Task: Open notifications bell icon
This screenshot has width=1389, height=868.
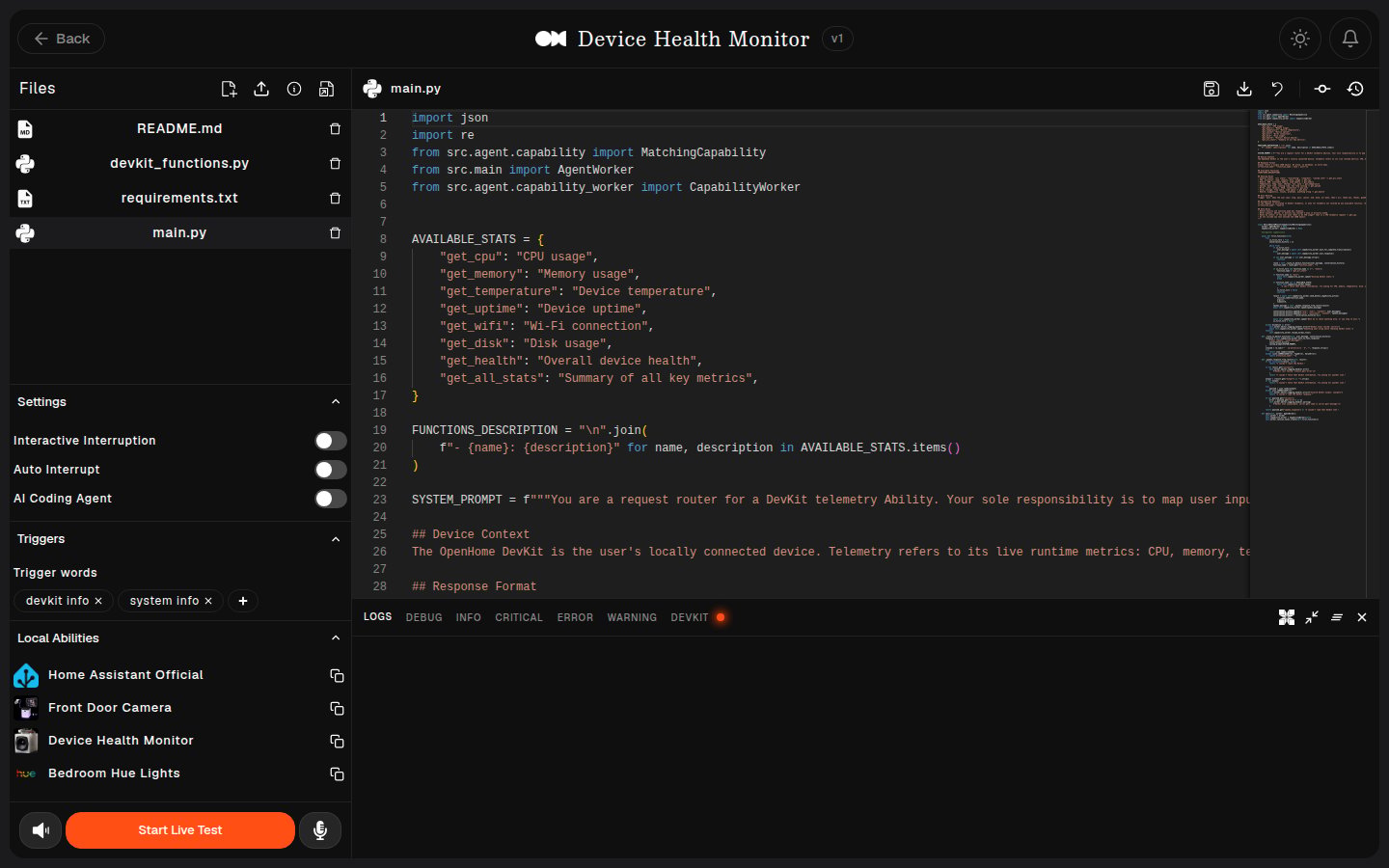Action: pos(1350,39)
